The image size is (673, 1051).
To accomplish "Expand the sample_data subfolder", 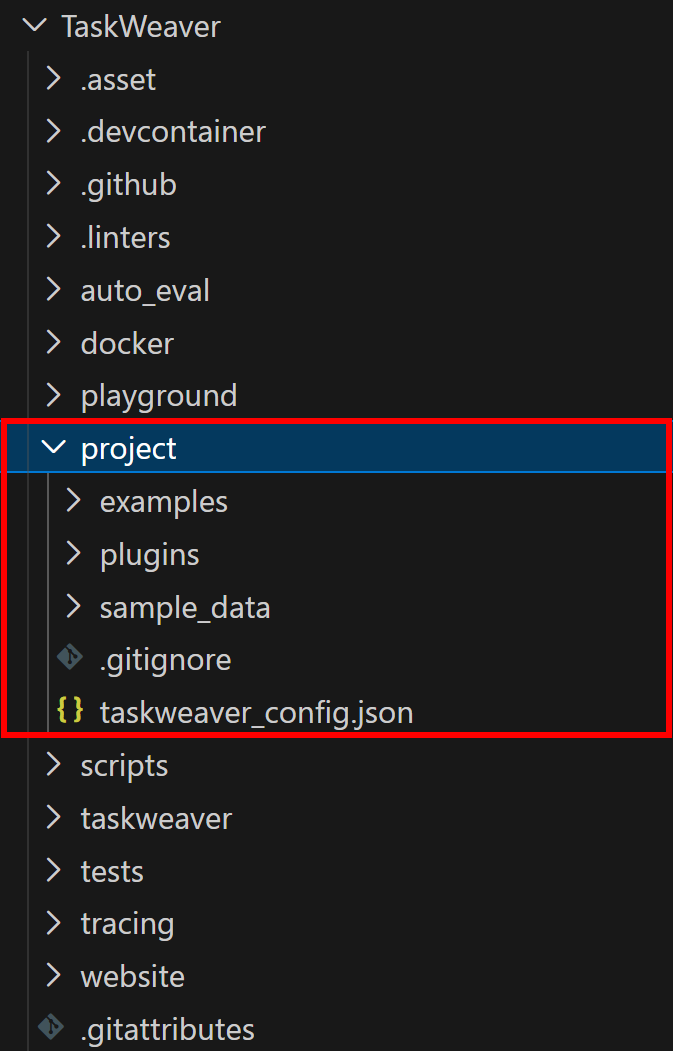I will [72, 607].
